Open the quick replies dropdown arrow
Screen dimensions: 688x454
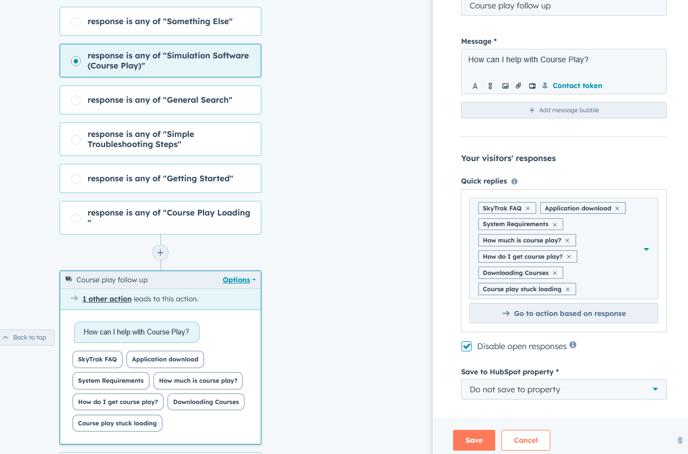click(x=646, y=249)
